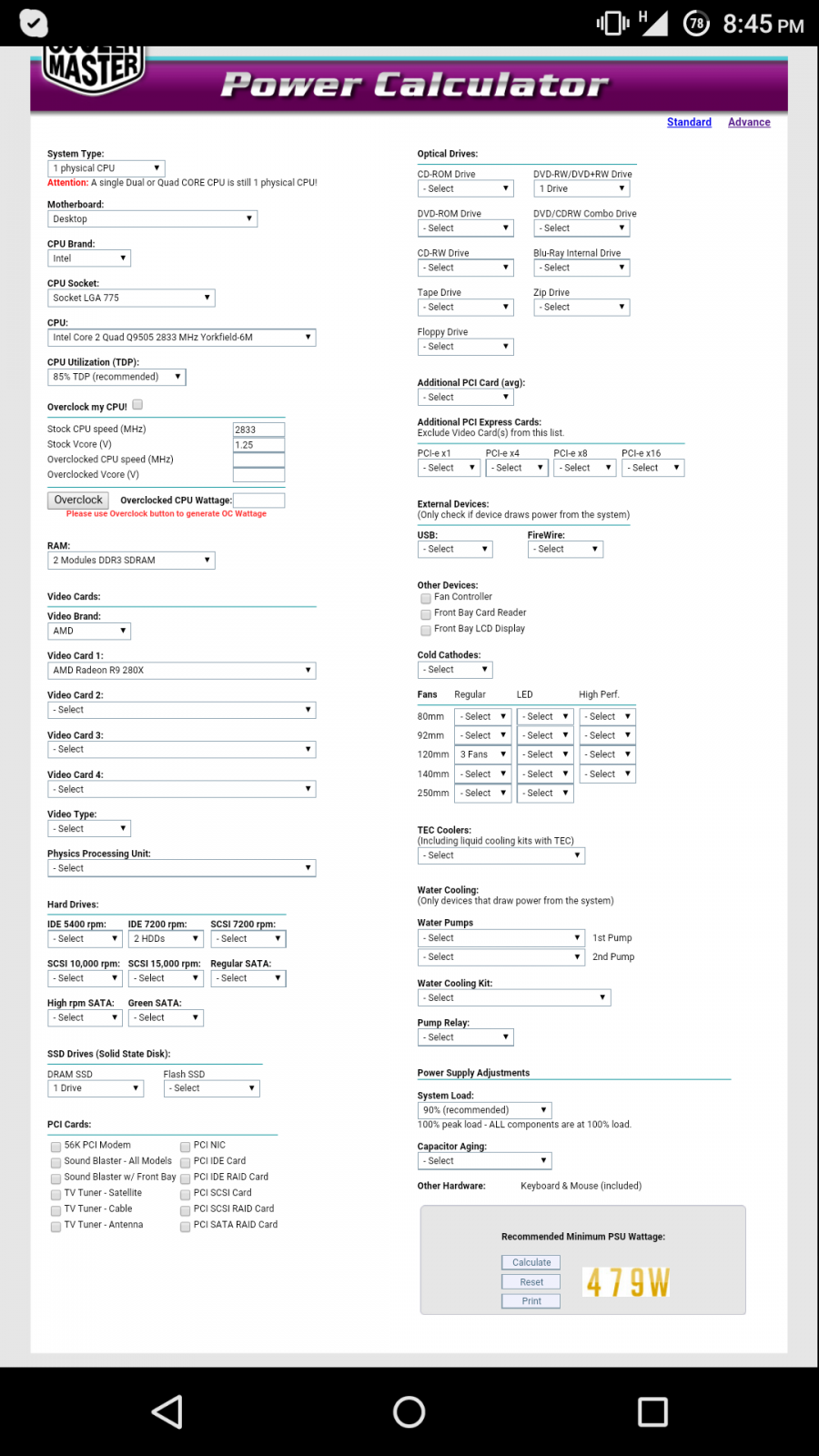Open the CPU Socket dropdown

click(x=131, y=298)
